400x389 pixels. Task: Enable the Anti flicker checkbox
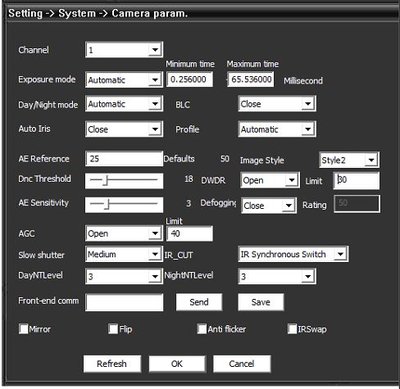coord(202,329)
